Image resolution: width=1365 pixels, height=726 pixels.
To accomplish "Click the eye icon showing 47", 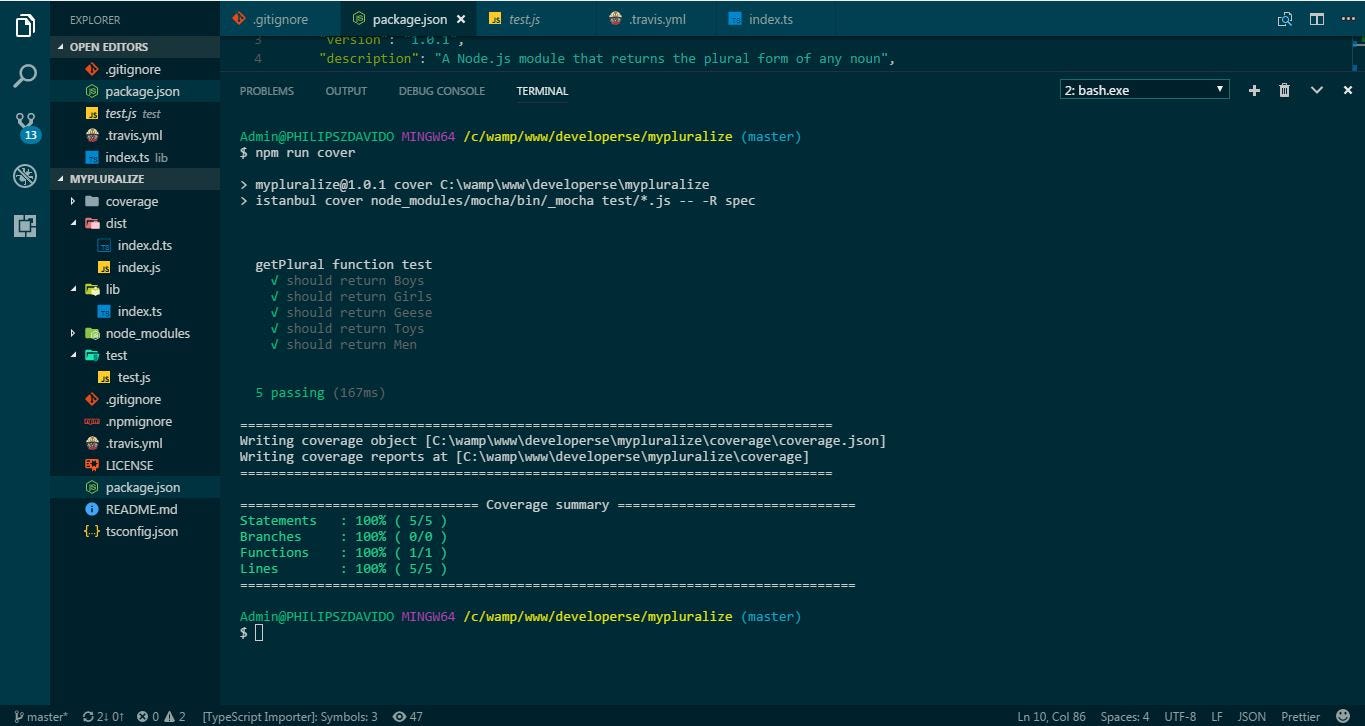I will click(408, 716).
